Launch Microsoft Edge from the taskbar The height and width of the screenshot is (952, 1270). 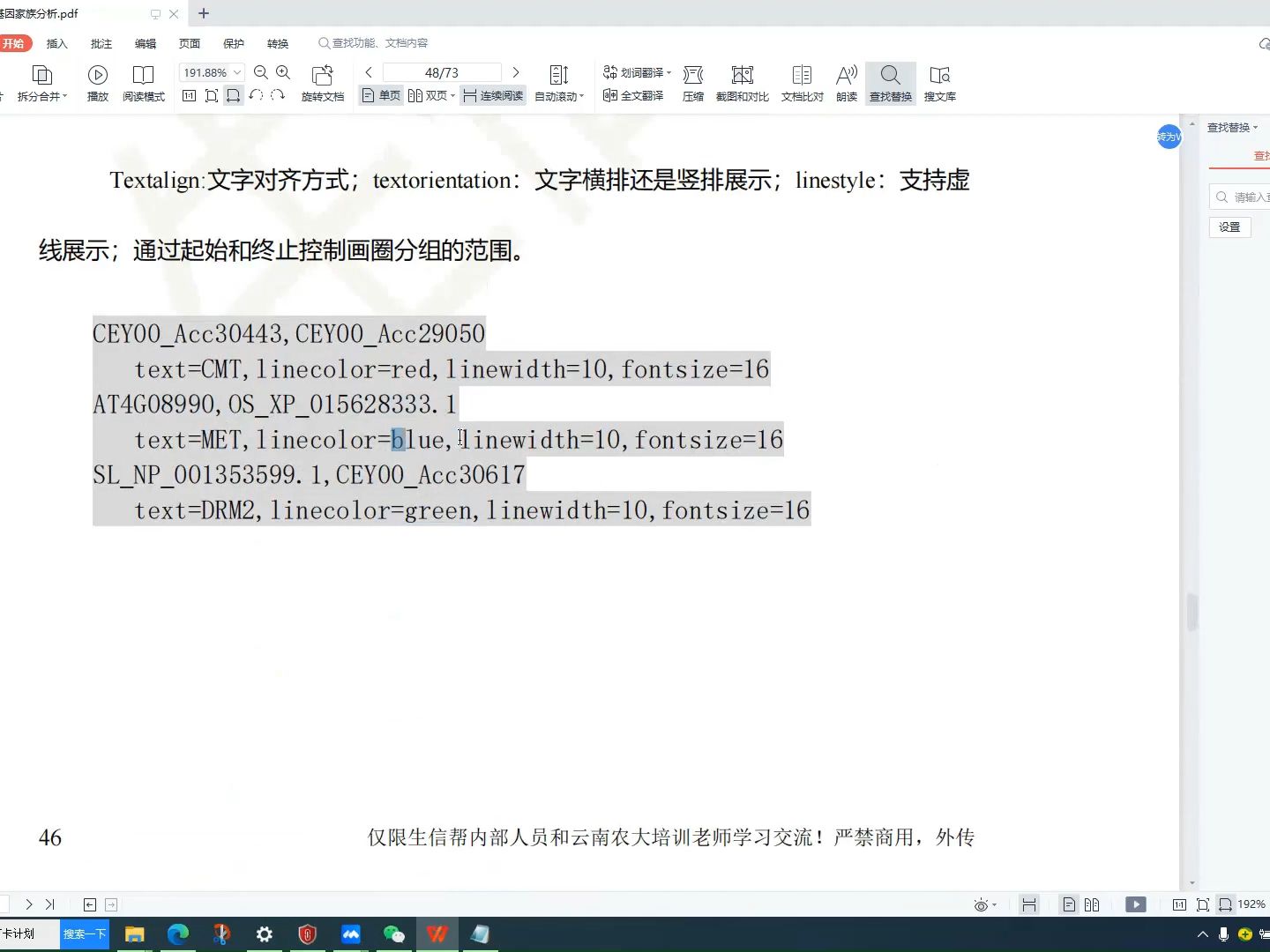click(178, 934)
